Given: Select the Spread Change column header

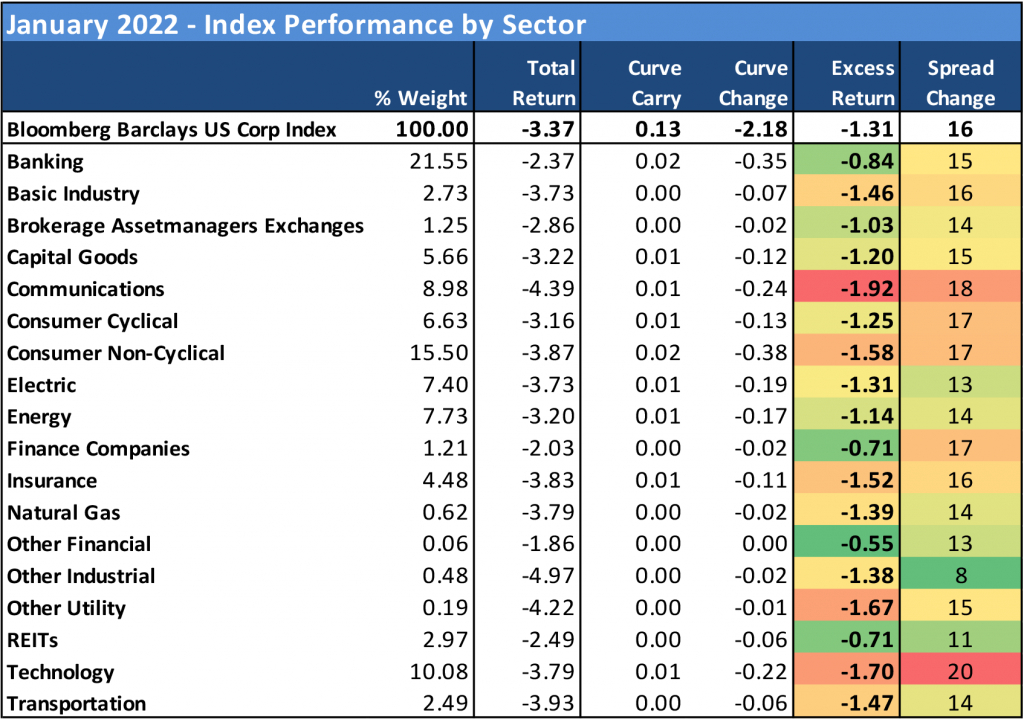Looking at the screenshot, I should 960,83.
